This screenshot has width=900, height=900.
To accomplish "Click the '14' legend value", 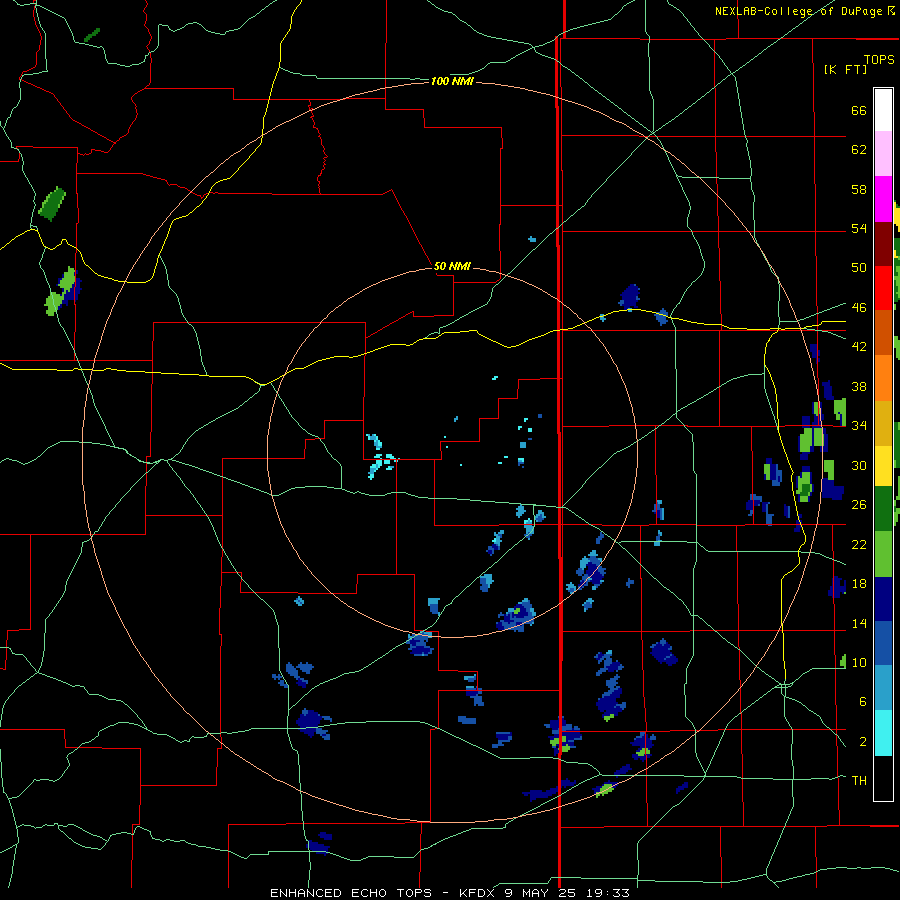I will coord(859,623).
